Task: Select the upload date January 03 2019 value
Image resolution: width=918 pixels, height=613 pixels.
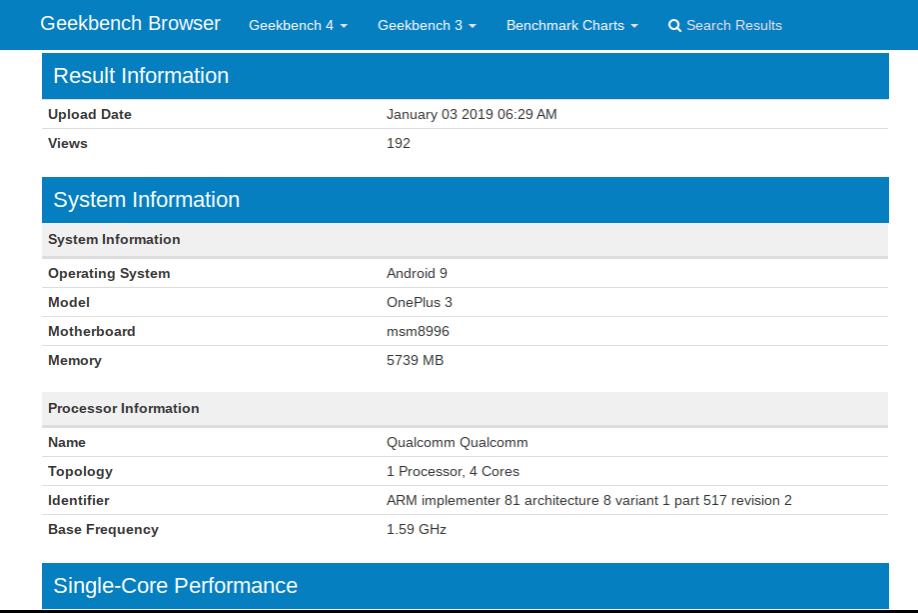Action: point(471,114)
